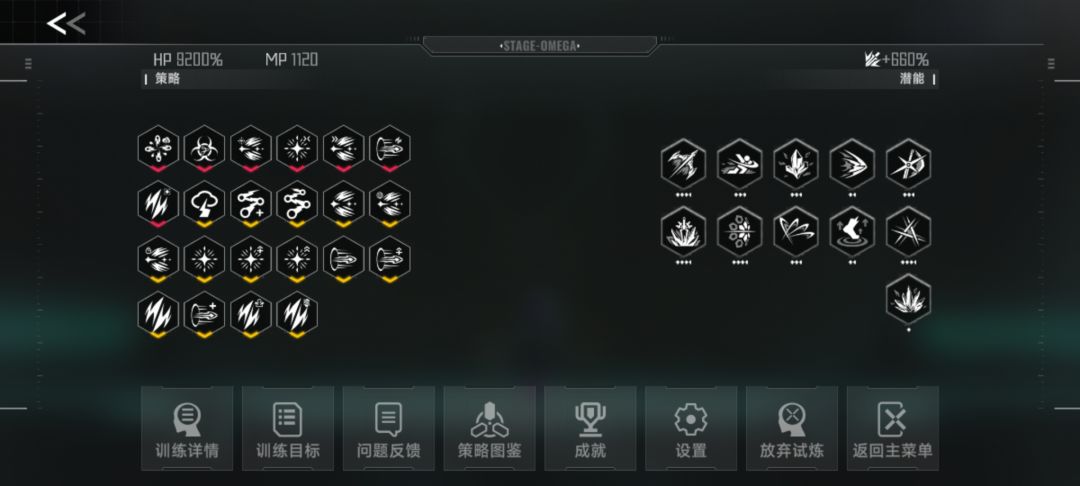This screenshot has width=1080, height=486.
Task: Open 成就 achievements trophy
Action: click(590, 429)
